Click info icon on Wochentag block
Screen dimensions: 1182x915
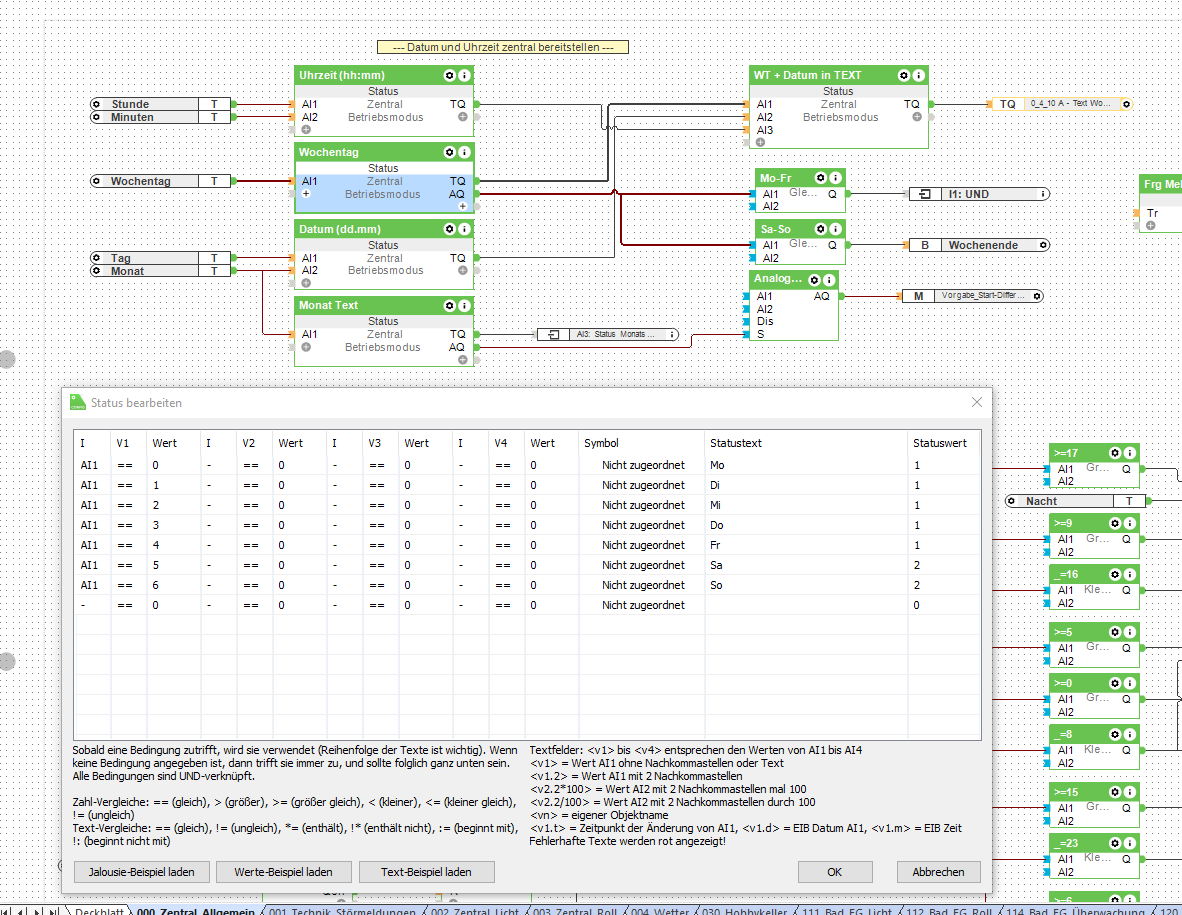point(465,152)
